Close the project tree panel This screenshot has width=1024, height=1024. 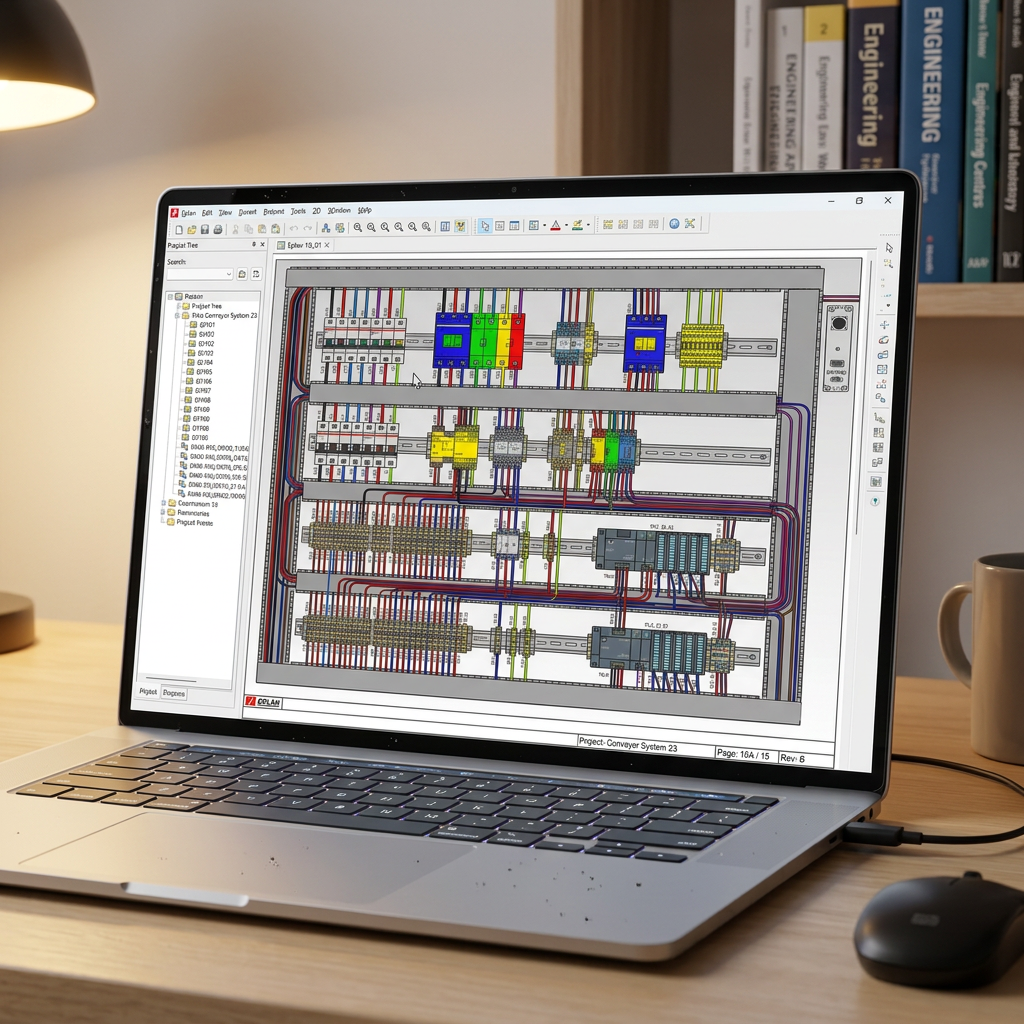tap(263, 244)
